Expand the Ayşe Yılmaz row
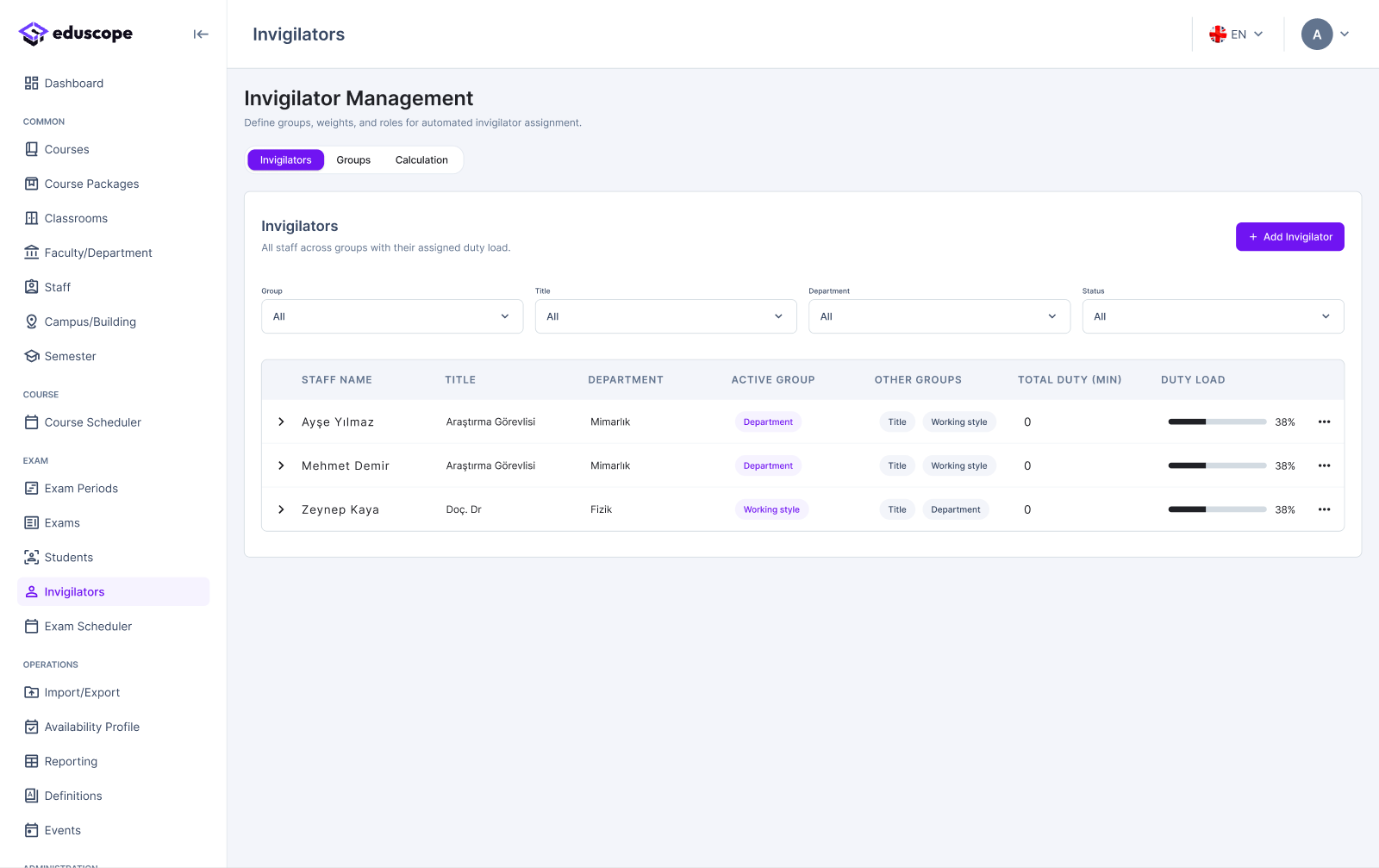The width and height of the screenshot is (1379, 868). tap(281, 422)
